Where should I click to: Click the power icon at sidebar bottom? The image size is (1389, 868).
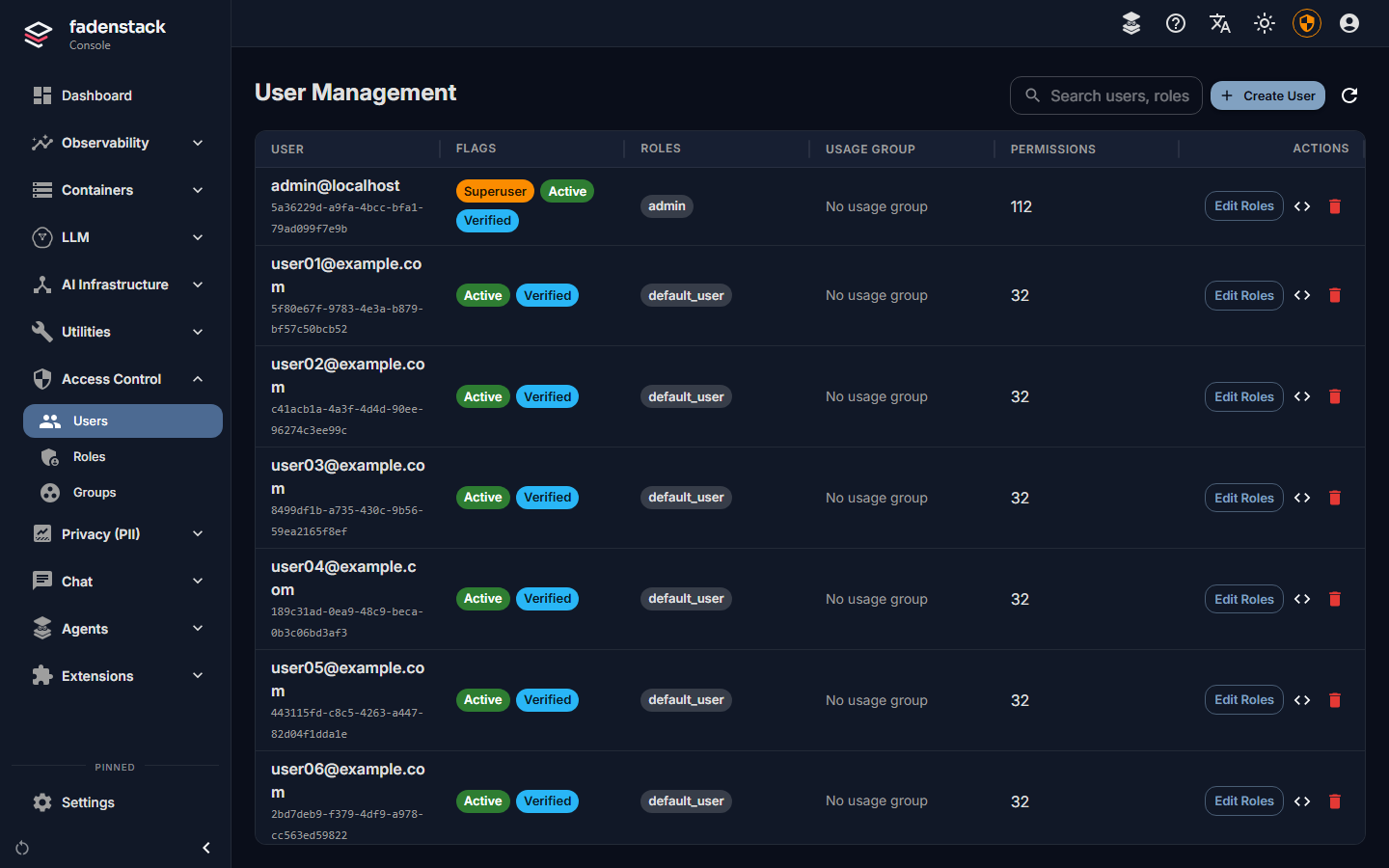22,848
